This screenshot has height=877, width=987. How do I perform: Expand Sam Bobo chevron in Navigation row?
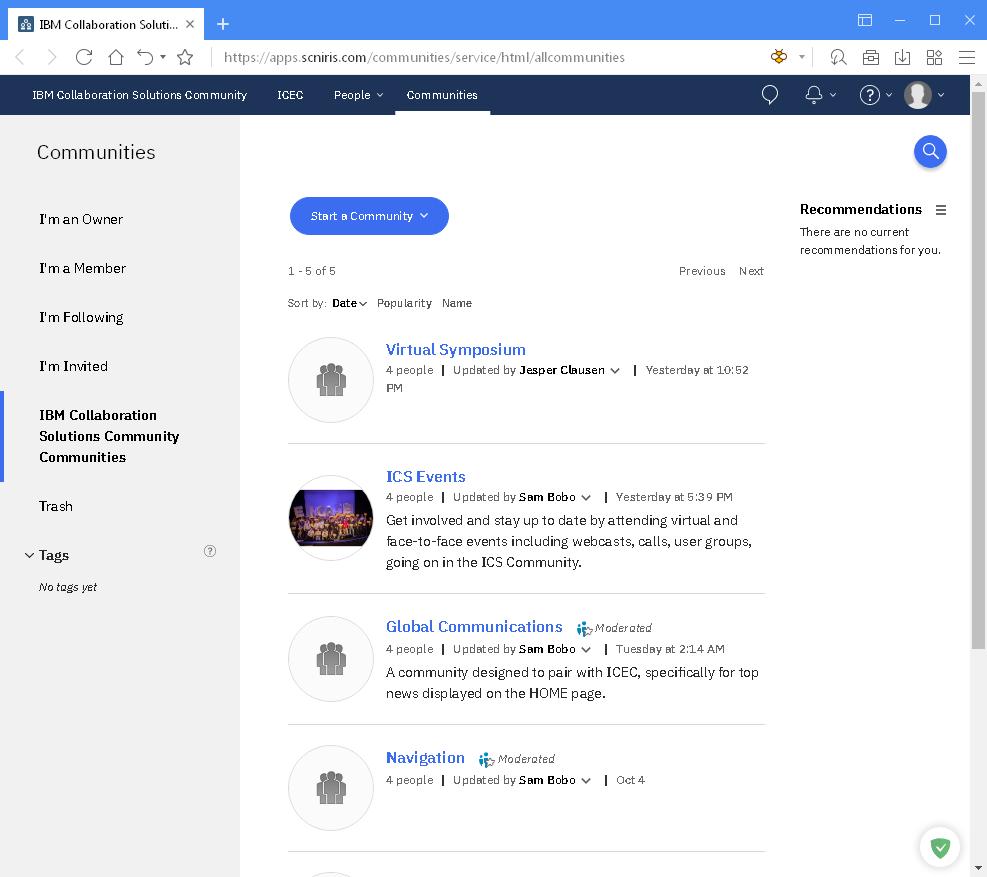click(x=586, y=781)
